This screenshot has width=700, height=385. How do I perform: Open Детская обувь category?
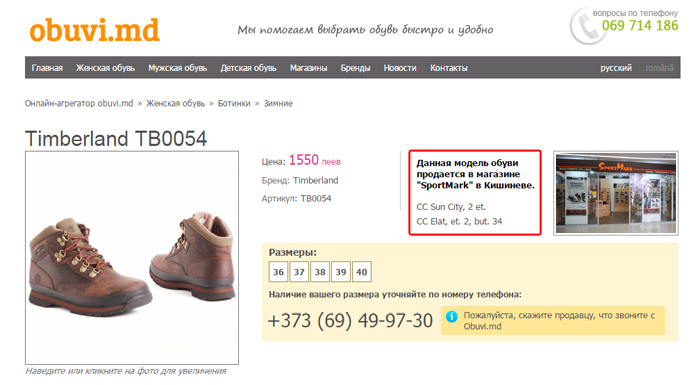click(x=248, y=68)
